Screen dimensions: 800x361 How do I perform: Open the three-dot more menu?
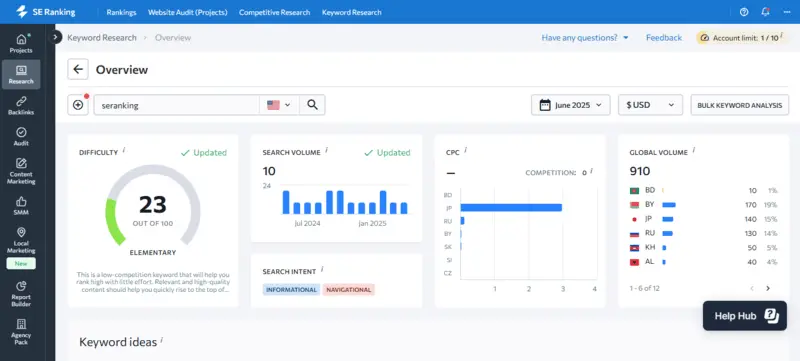click(x=786, y=12)
